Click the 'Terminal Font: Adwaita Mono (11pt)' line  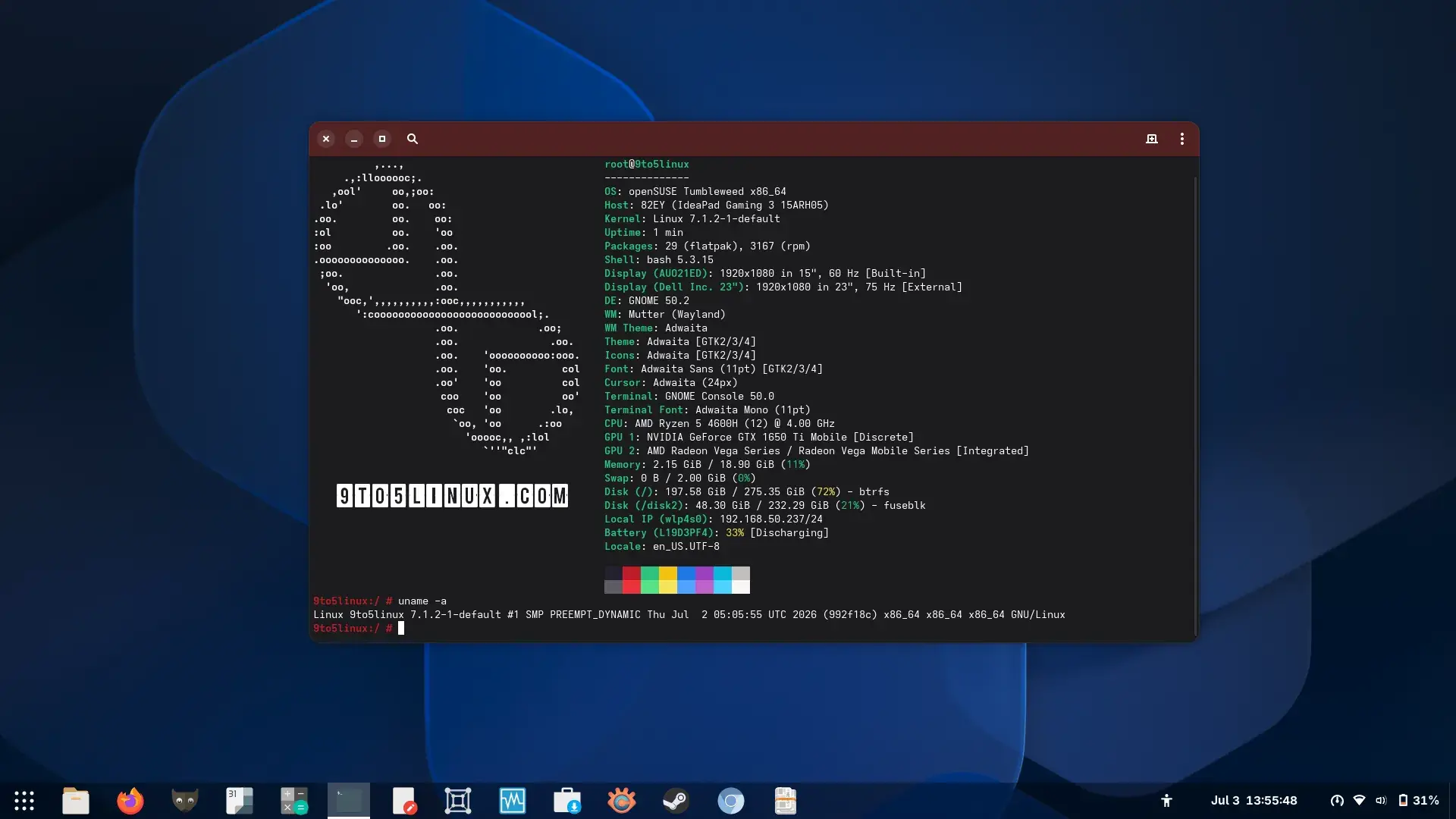[708, 410]
